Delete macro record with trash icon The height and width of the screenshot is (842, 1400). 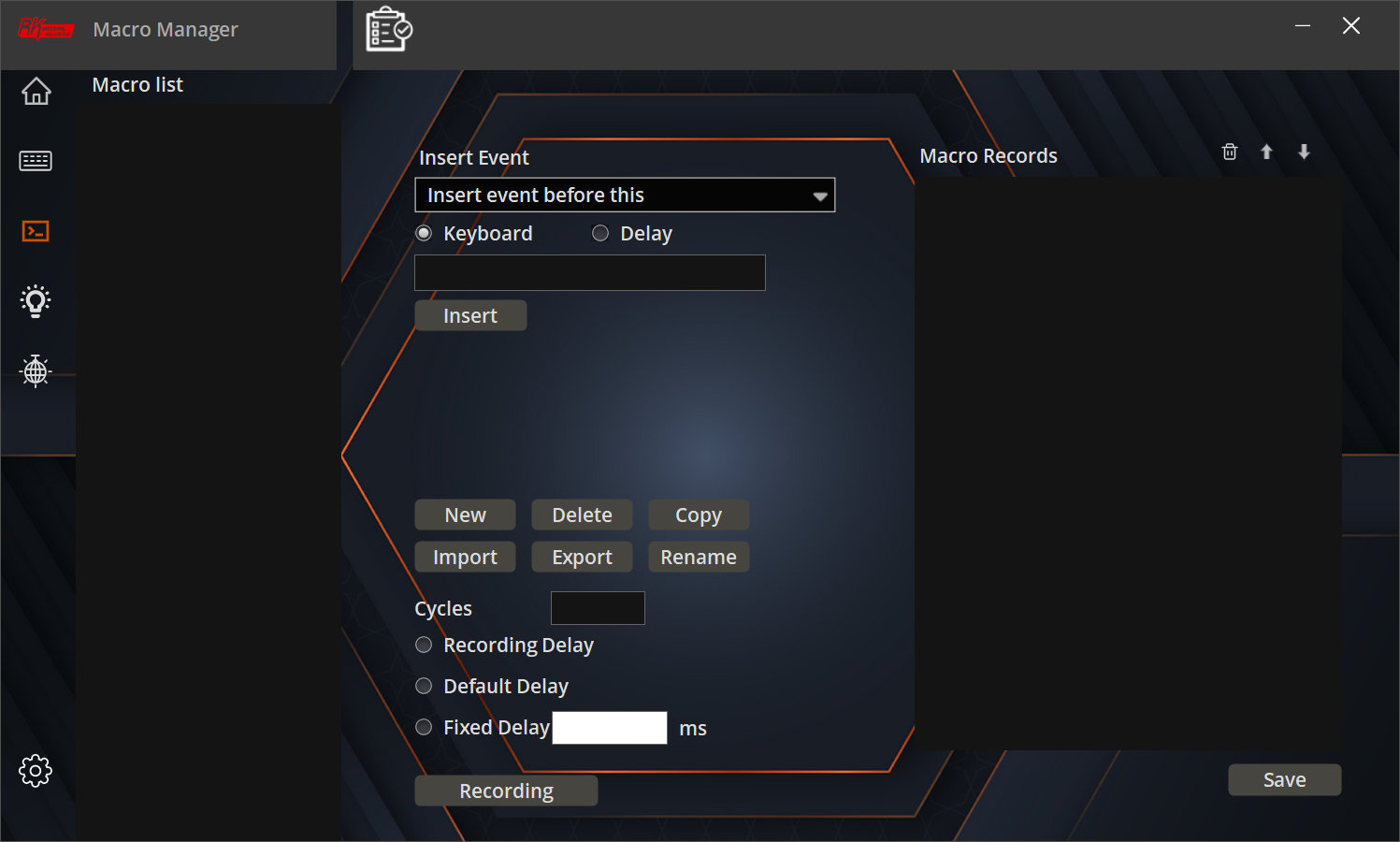1230,152
